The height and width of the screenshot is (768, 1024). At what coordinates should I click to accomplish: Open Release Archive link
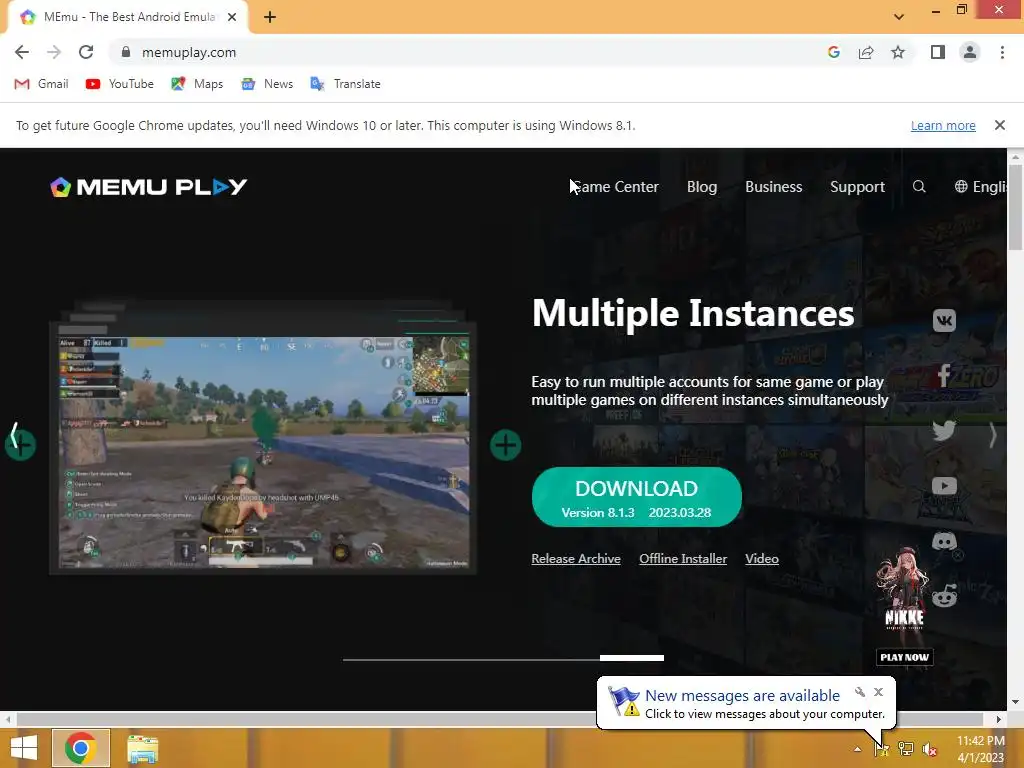pos(576,558)
